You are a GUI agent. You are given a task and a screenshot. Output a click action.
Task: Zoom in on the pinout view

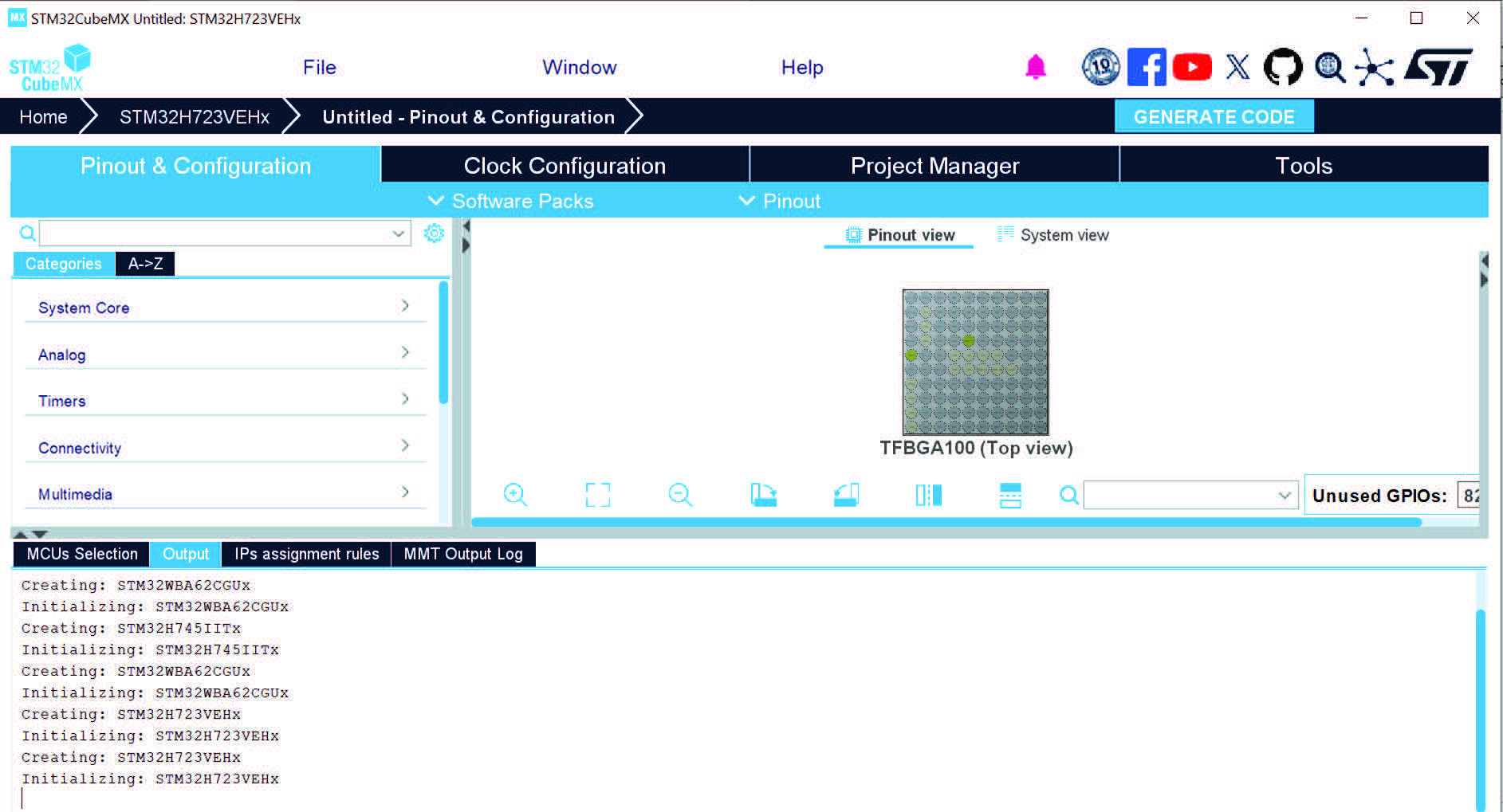point(516,495)
